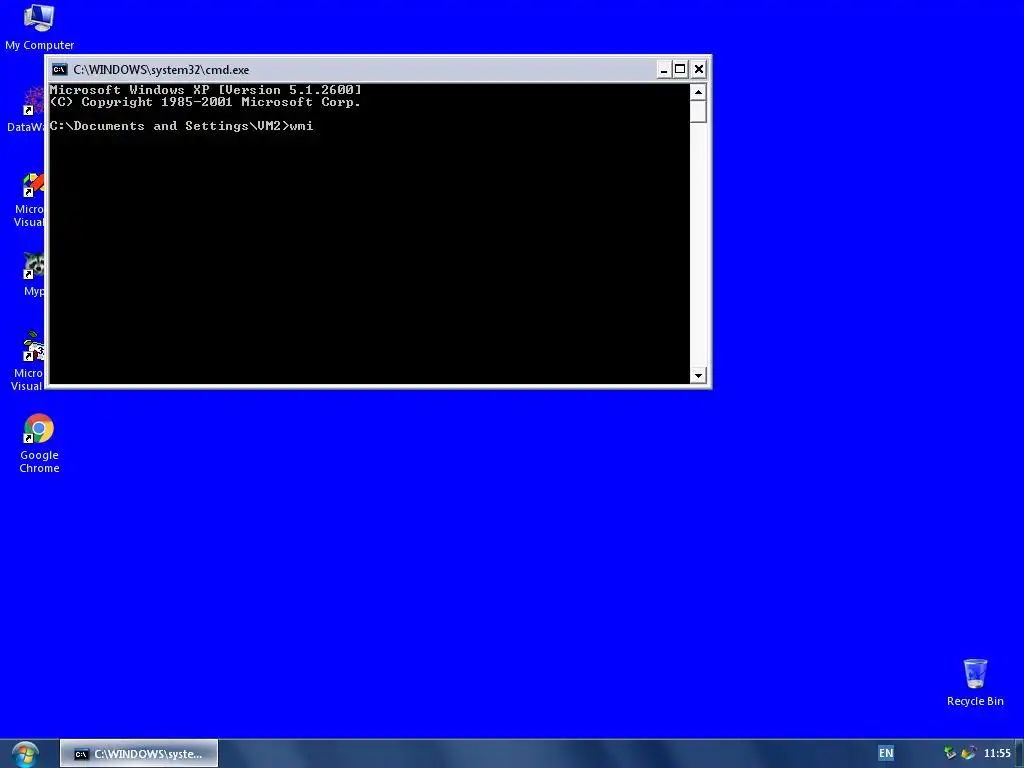
Task: Click the command prompt line with wmi
Action: 182,126
